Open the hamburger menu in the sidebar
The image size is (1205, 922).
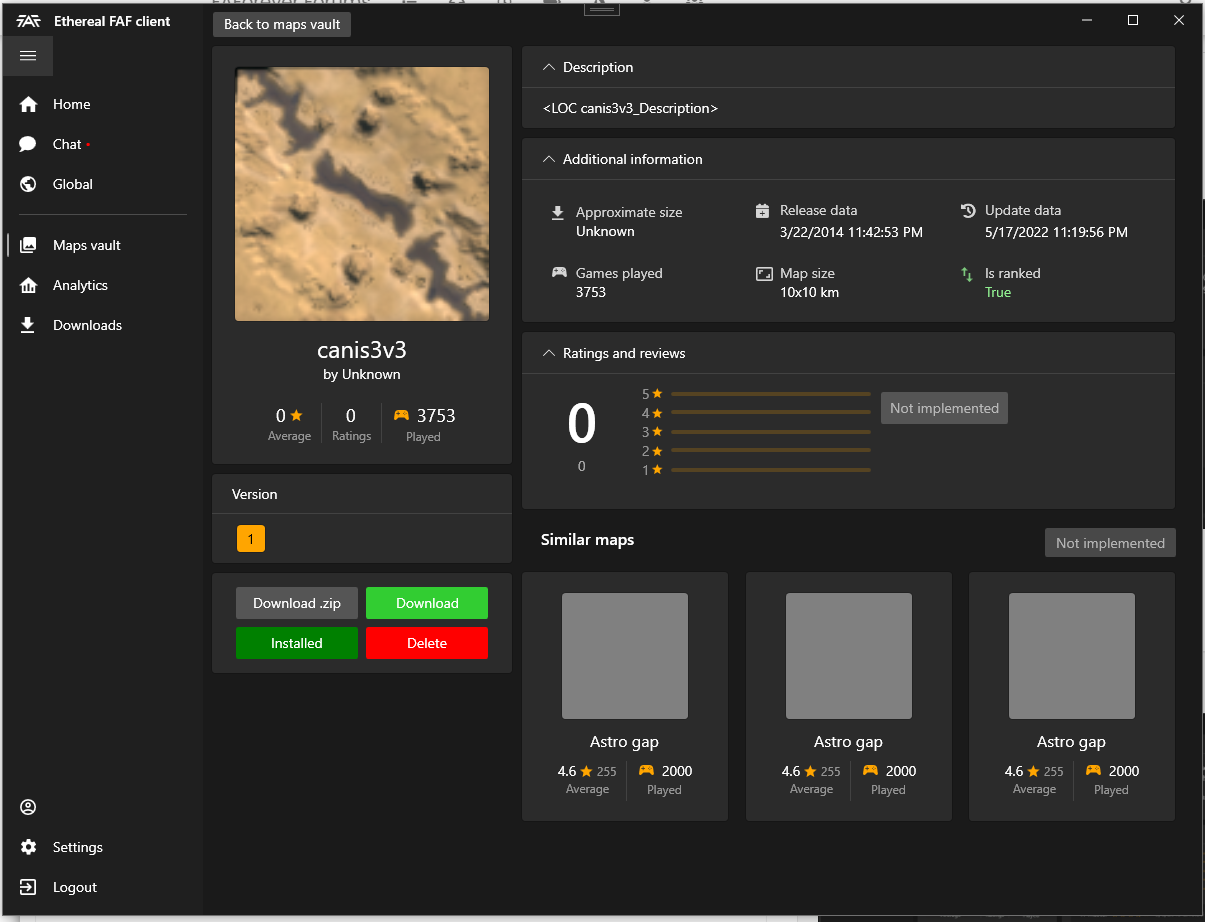point(28,56)
